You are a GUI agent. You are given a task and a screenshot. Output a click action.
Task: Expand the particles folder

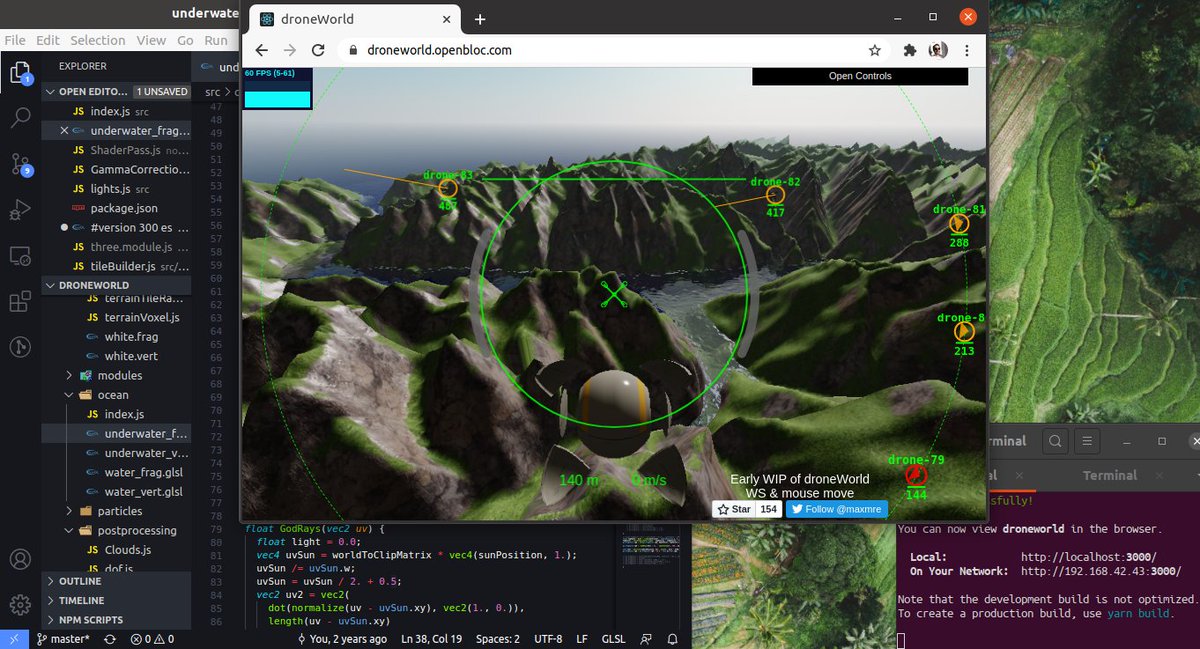tap(116, 511)
